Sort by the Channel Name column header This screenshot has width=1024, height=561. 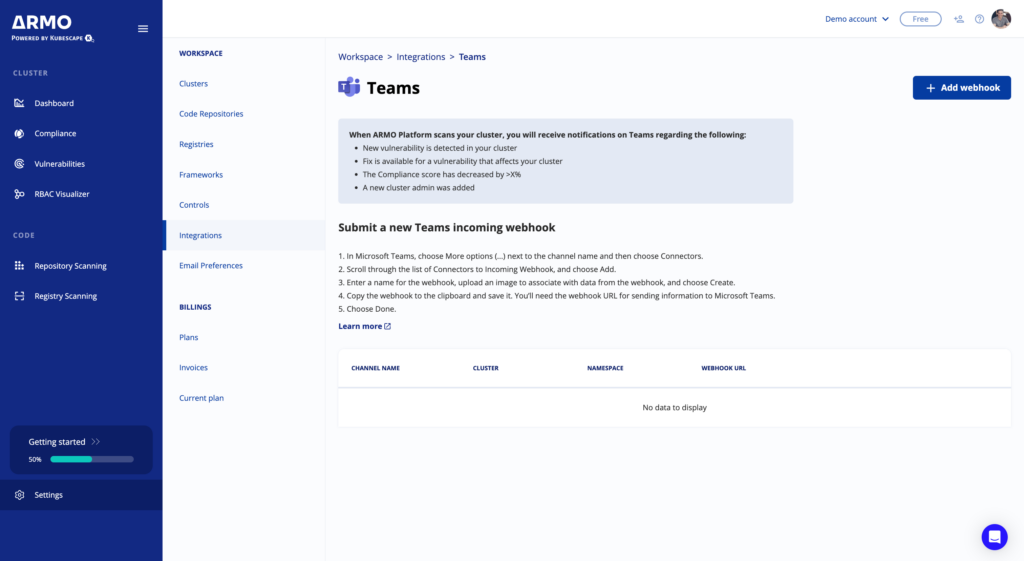[376, 368]
